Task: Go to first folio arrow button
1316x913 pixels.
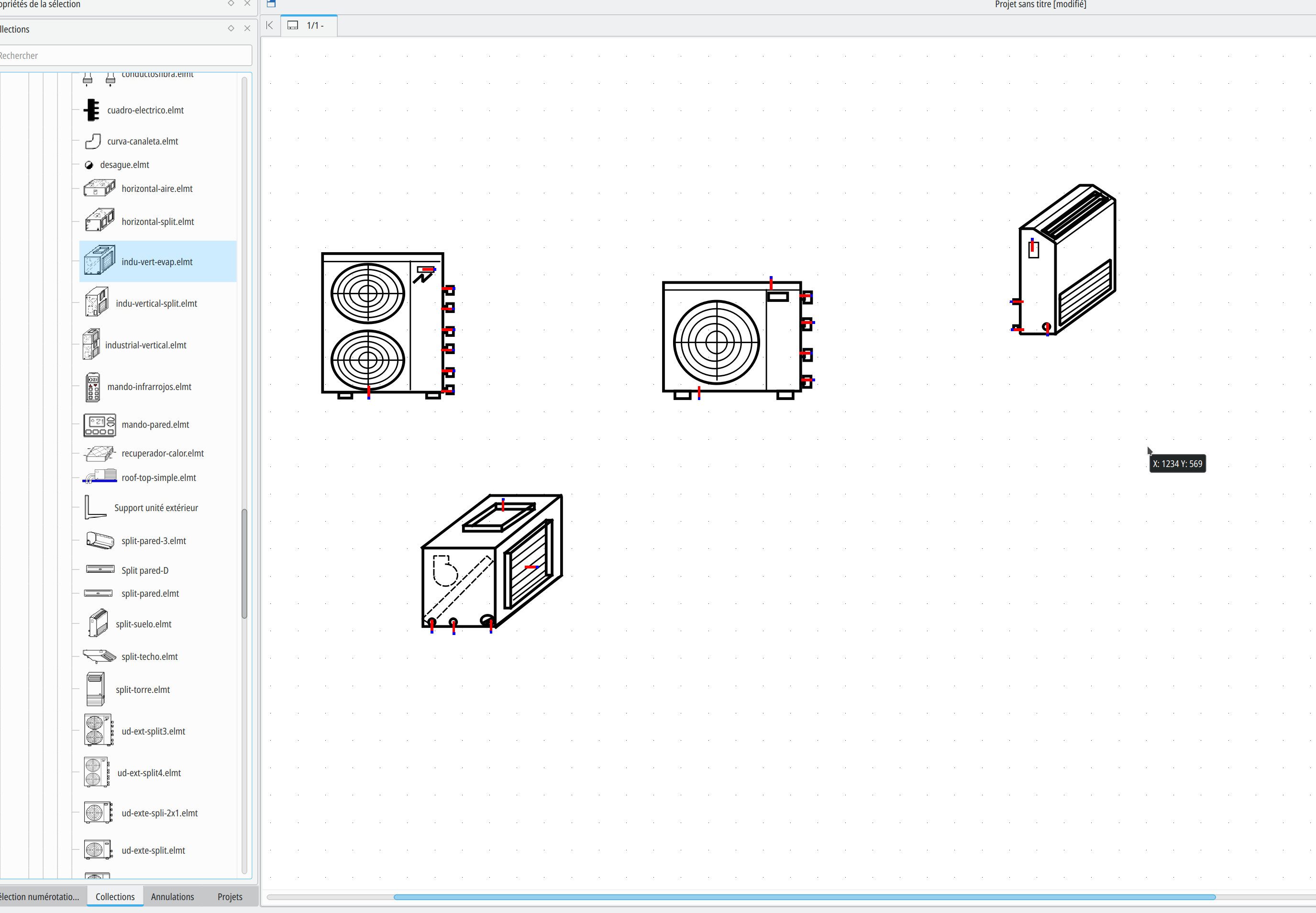Action: pyautogui.click(x=269, y=25)
